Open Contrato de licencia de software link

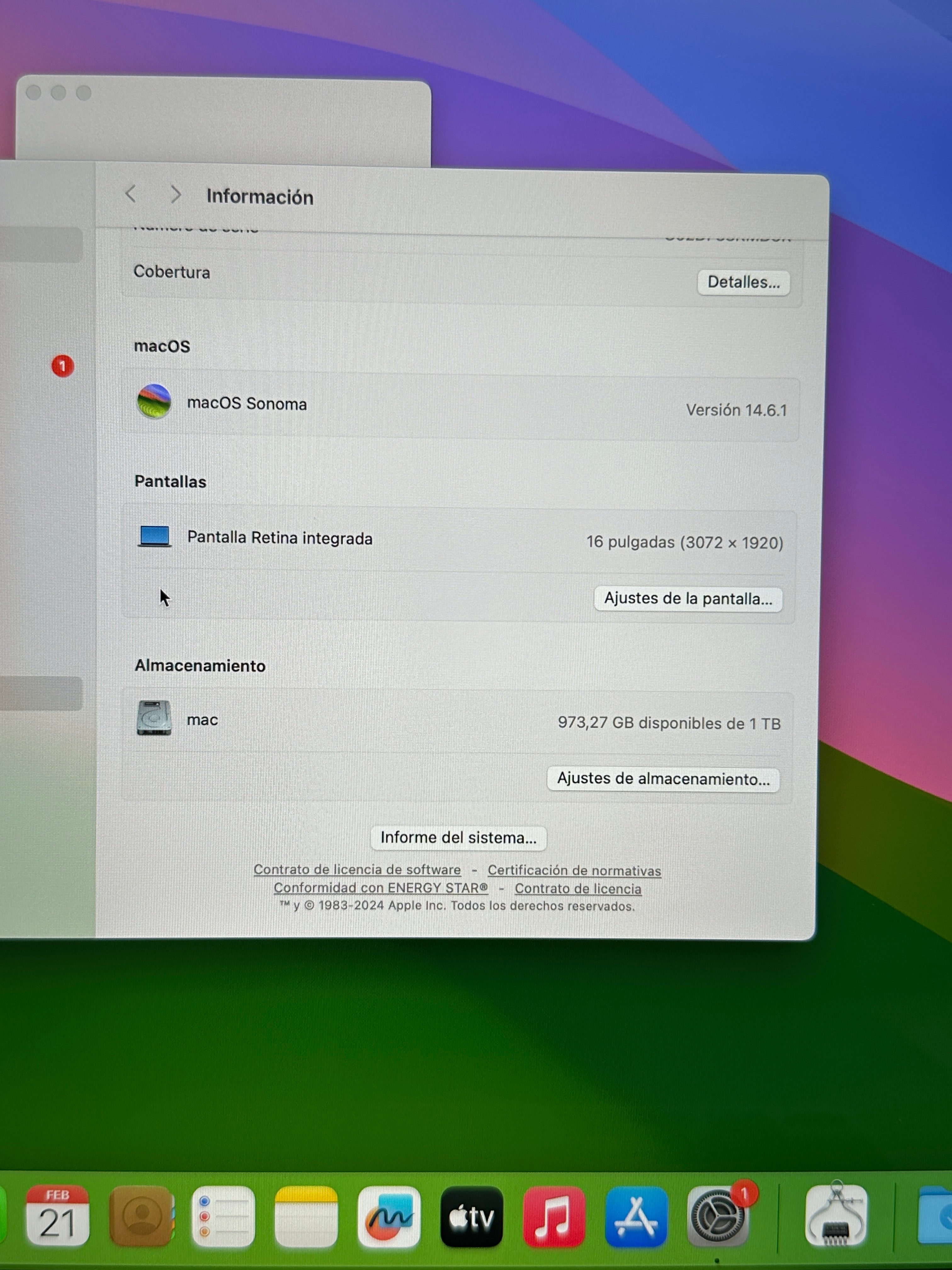click(x=357, y=869)
